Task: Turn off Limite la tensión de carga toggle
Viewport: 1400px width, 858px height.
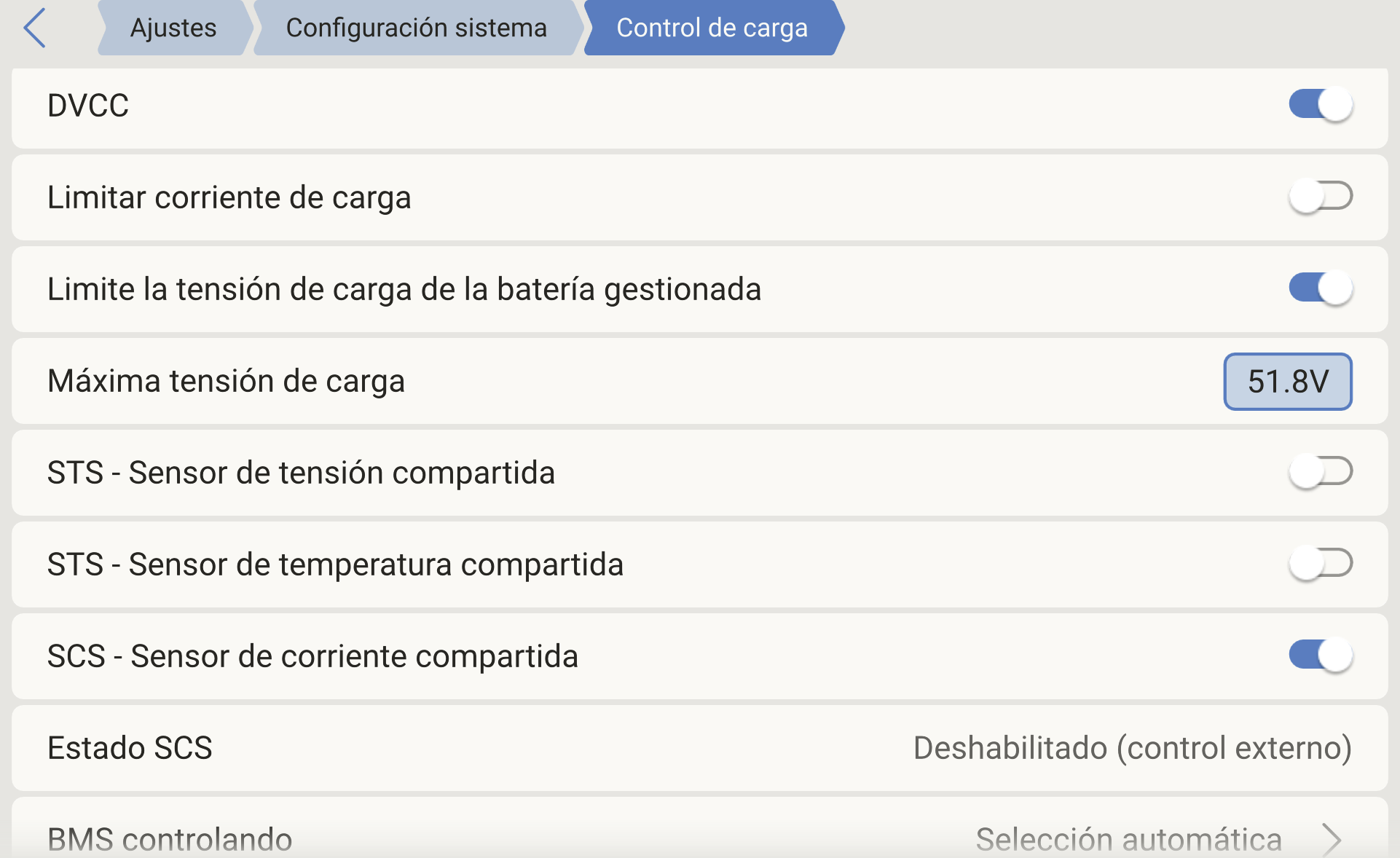Action: click(x=1321, y=288)
